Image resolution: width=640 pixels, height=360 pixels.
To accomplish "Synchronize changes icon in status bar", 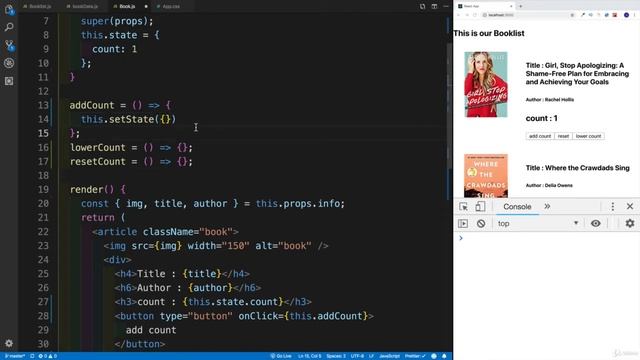I will (x=32, y=356).
